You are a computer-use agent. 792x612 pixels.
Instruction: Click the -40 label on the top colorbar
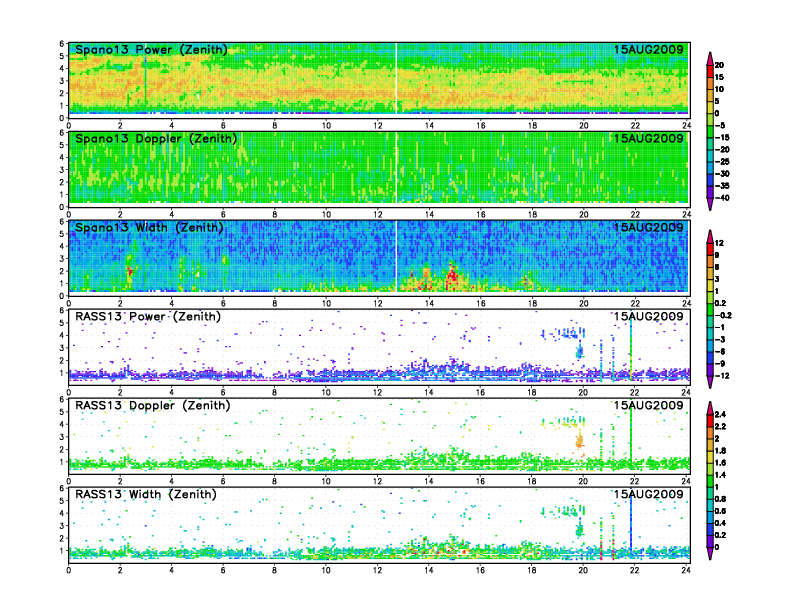[722, 198]
